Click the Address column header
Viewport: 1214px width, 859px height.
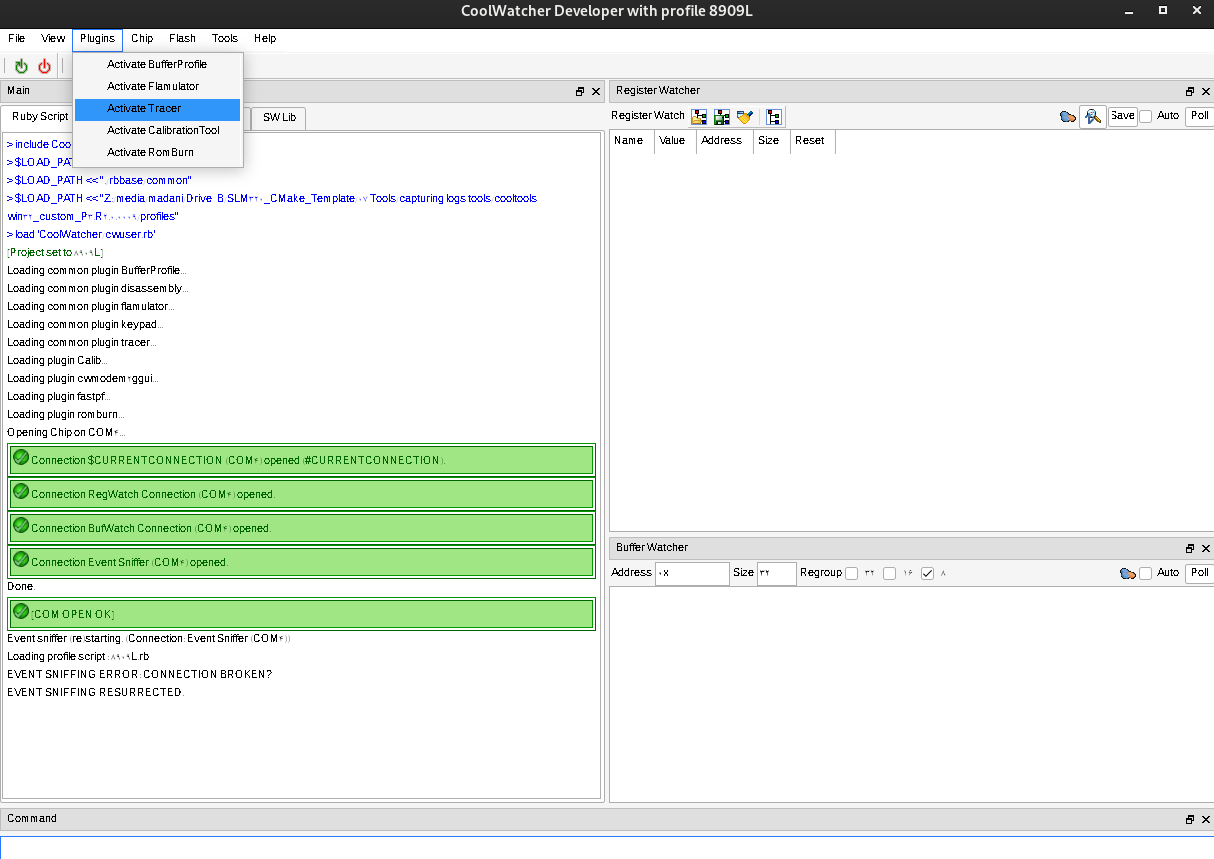pyautogui.click(x=725, y=141)
